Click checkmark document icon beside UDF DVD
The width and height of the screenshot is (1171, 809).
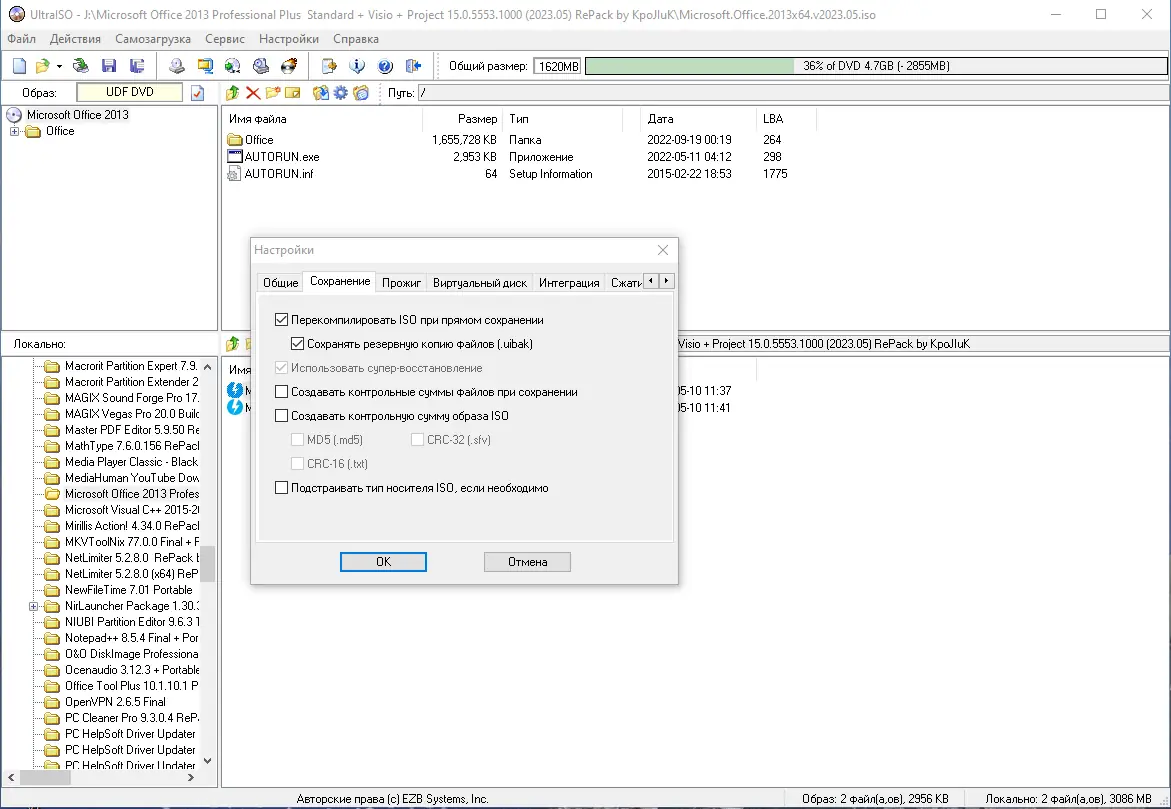coord(197,93)
